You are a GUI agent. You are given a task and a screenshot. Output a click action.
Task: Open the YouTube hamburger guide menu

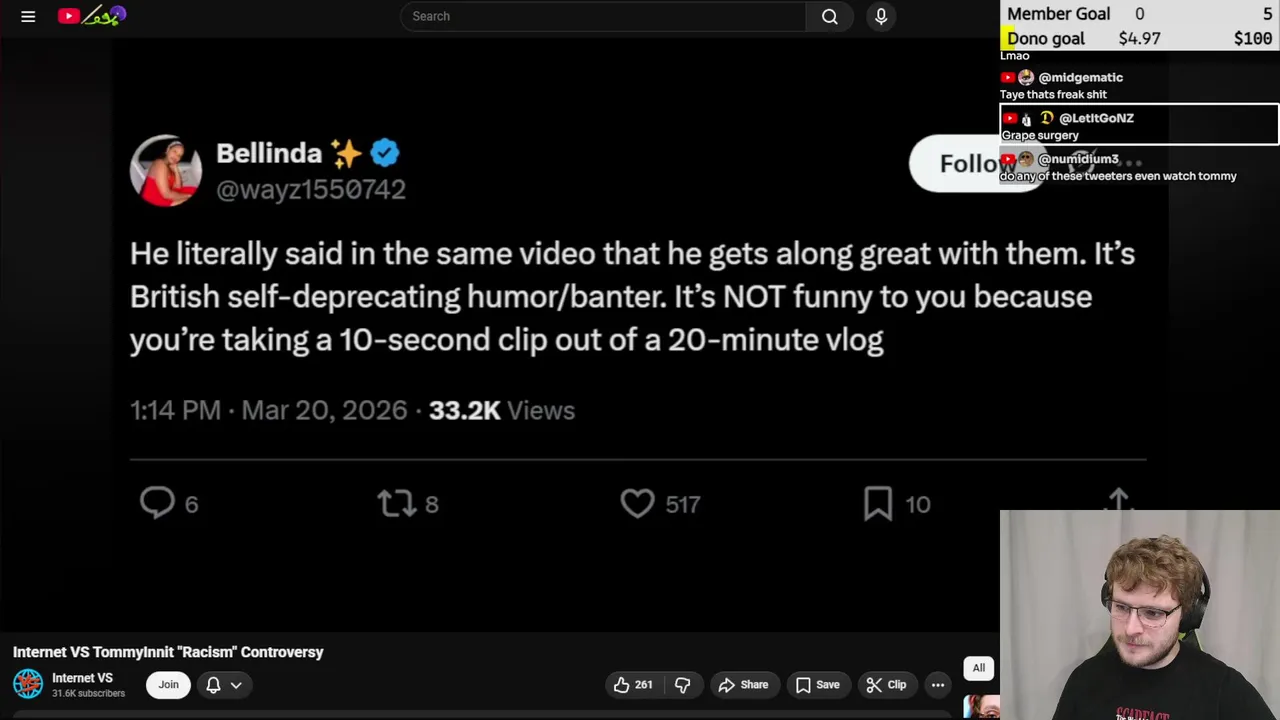(x=28, y=16)
